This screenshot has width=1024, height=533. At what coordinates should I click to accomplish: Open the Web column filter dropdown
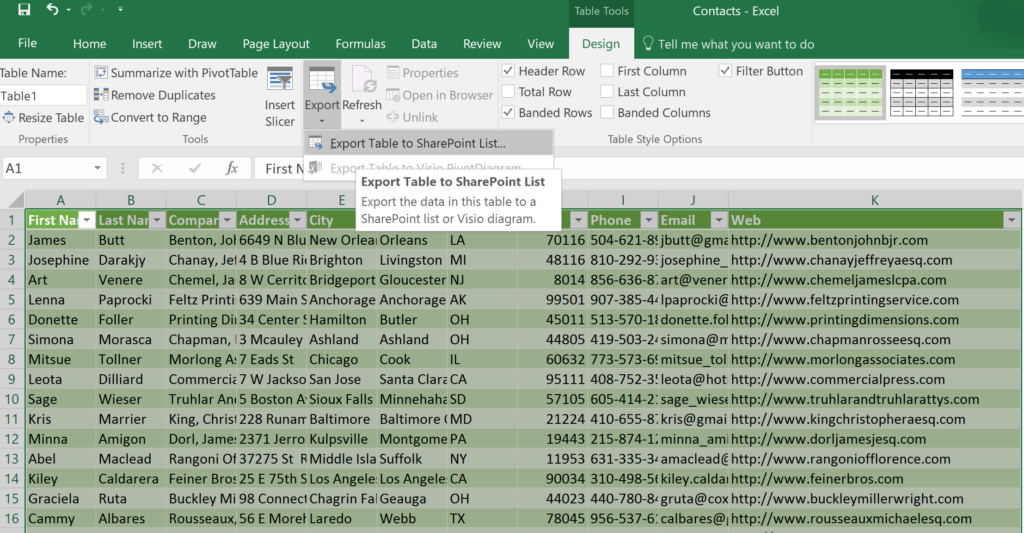[1012, 220]
